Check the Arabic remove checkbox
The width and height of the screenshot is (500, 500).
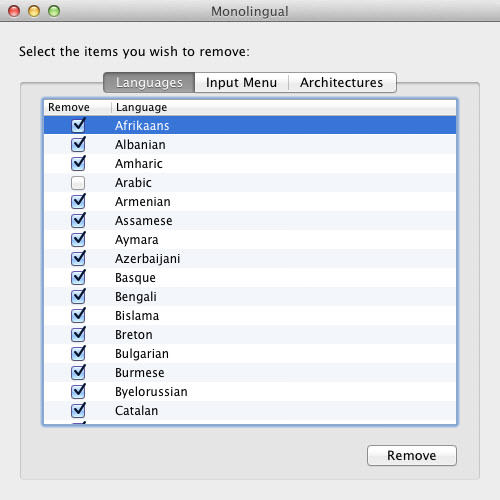tap(78, 183)
